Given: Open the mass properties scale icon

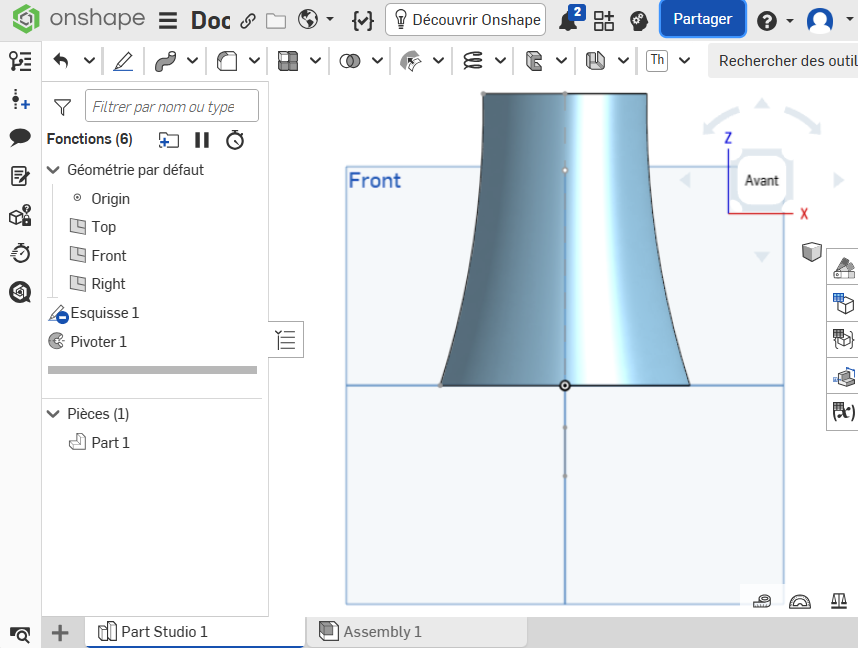Looking at the screenshot, I should coord(839,601).
